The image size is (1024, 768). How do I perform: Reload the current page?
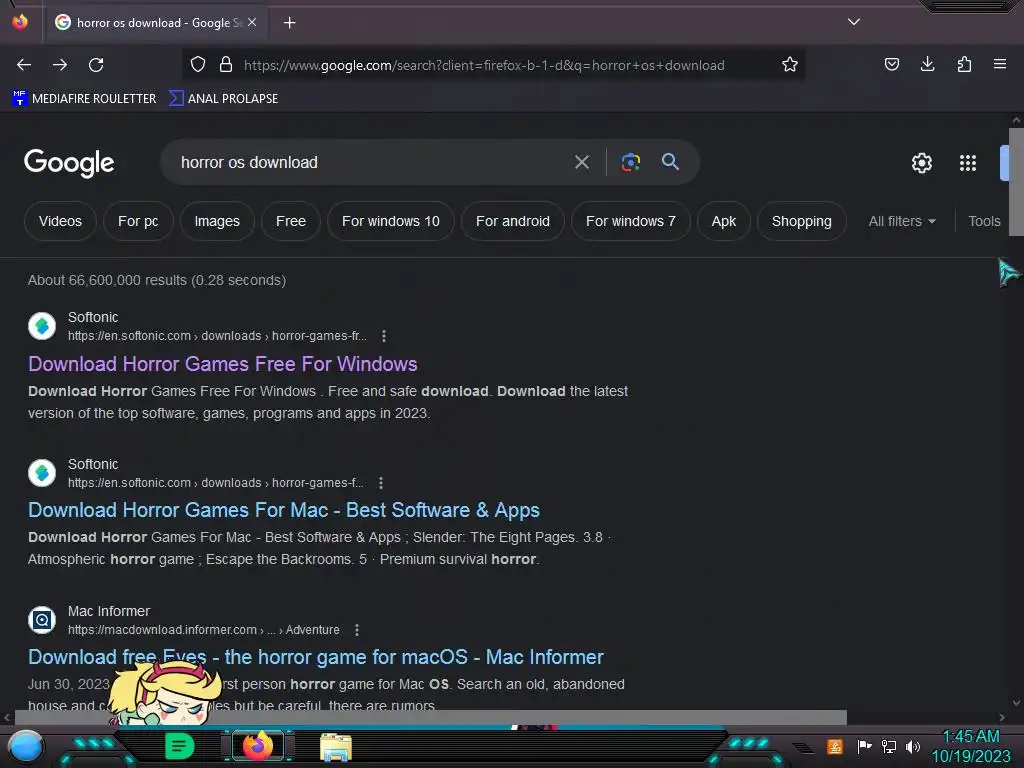point(96,65)
